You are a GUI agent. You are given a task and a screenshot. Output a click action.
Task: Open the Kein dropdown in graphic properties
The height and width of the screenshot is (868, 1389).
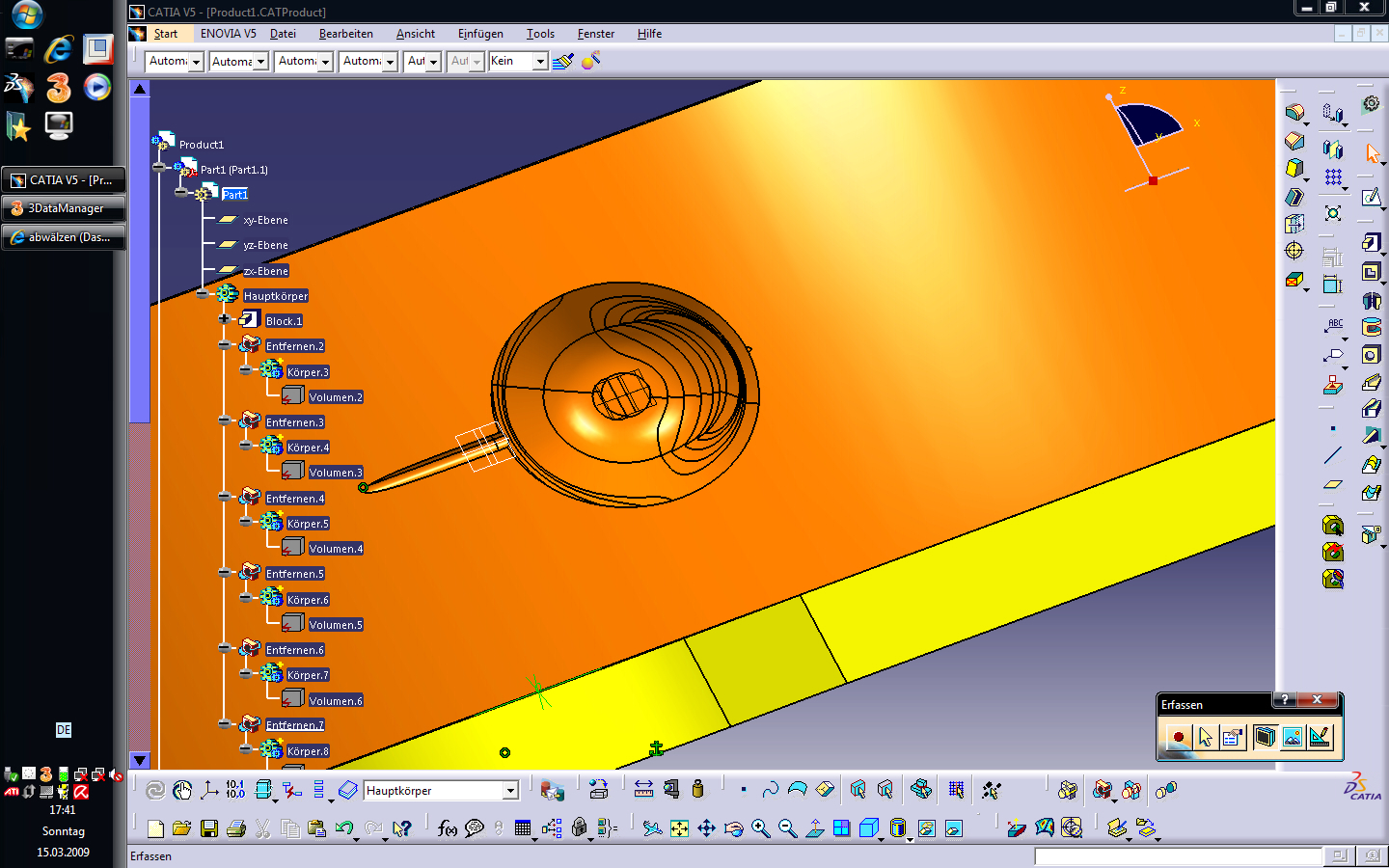click(x=540, y=62)
